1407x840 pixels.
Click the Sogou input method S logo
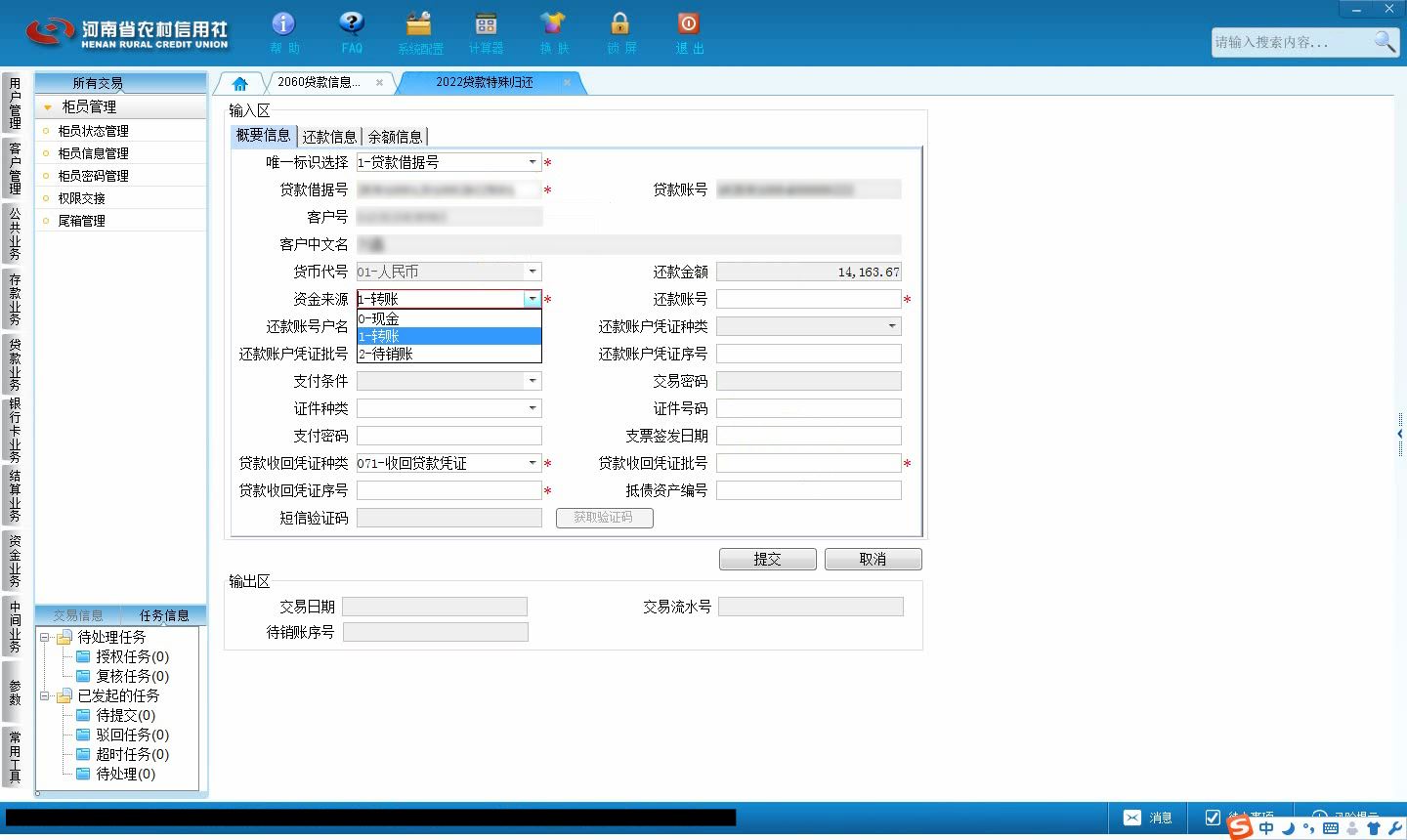pos(1240,827)
